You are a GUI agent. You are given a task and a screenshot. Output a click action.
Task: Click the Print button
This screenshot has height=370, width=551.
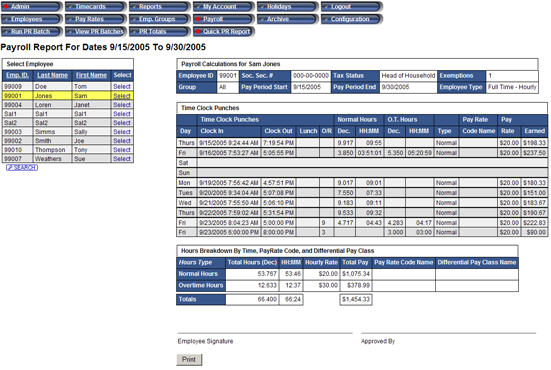[x=189, y=359]
